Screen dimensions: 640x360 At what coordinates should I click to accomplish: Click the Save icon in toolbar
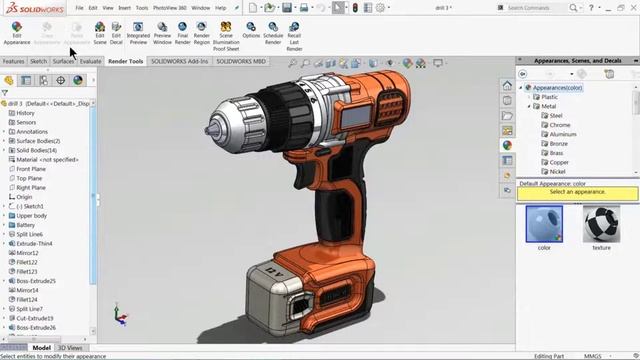pyautogui.click(x=287, y=8)
